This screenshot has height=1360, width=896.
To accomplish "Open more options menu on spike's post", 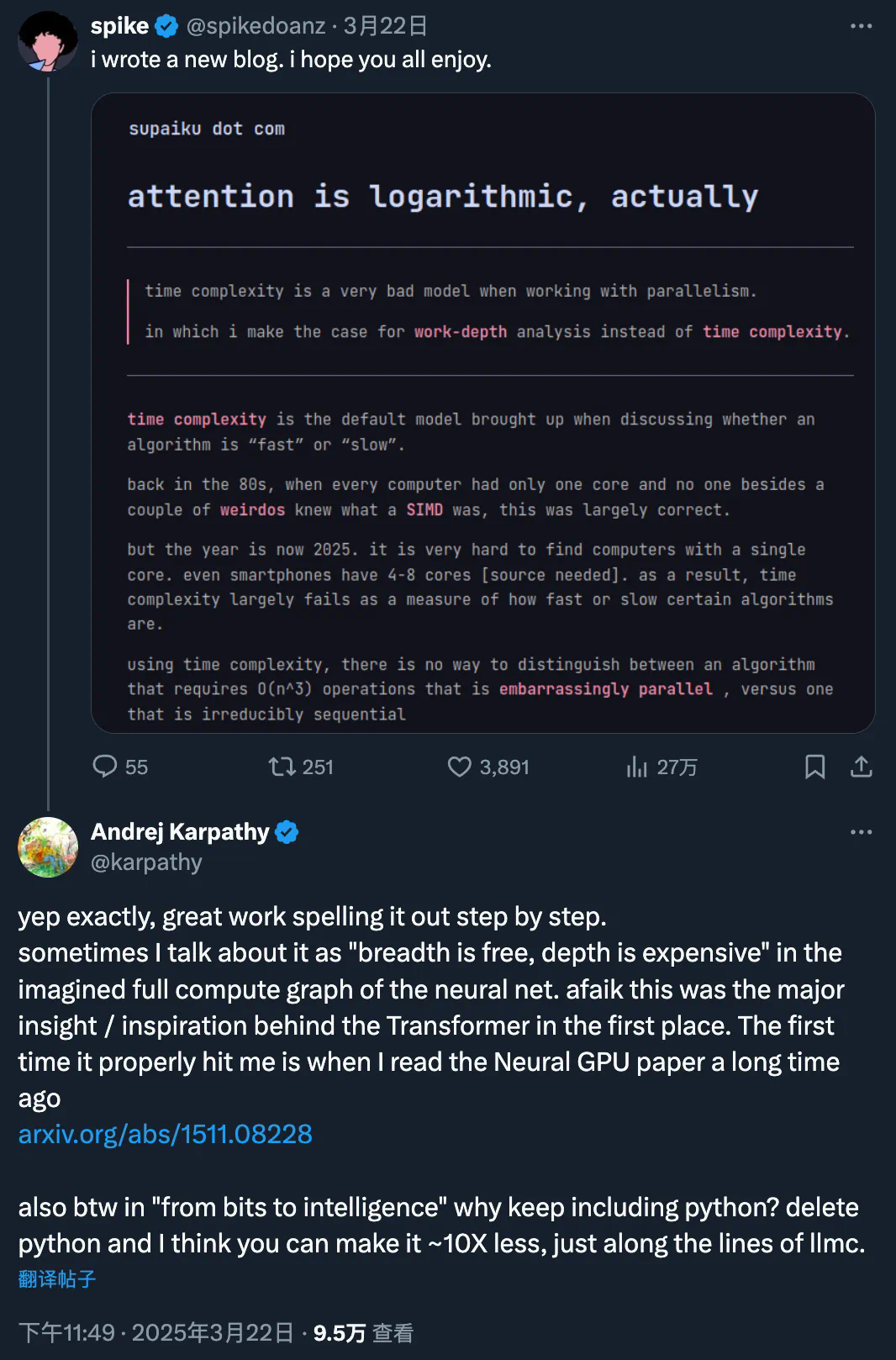I will tap(861, 26).
